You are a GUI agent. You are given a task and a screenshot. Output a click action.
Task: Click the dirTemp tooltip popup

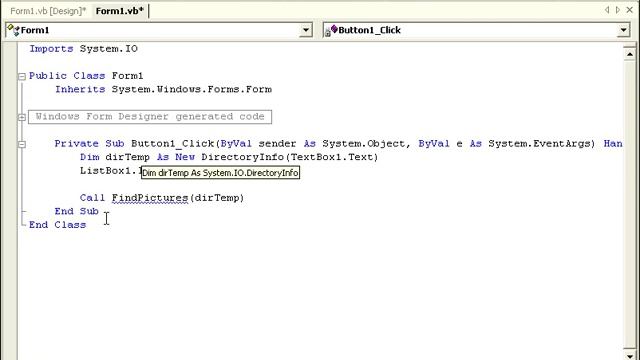[x=220, y=173]
